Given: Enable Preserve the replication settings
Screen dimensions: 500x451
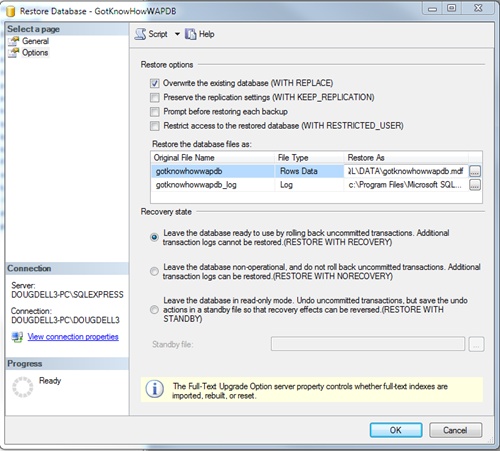Looking at the screenshot, I should click(154, 97).
